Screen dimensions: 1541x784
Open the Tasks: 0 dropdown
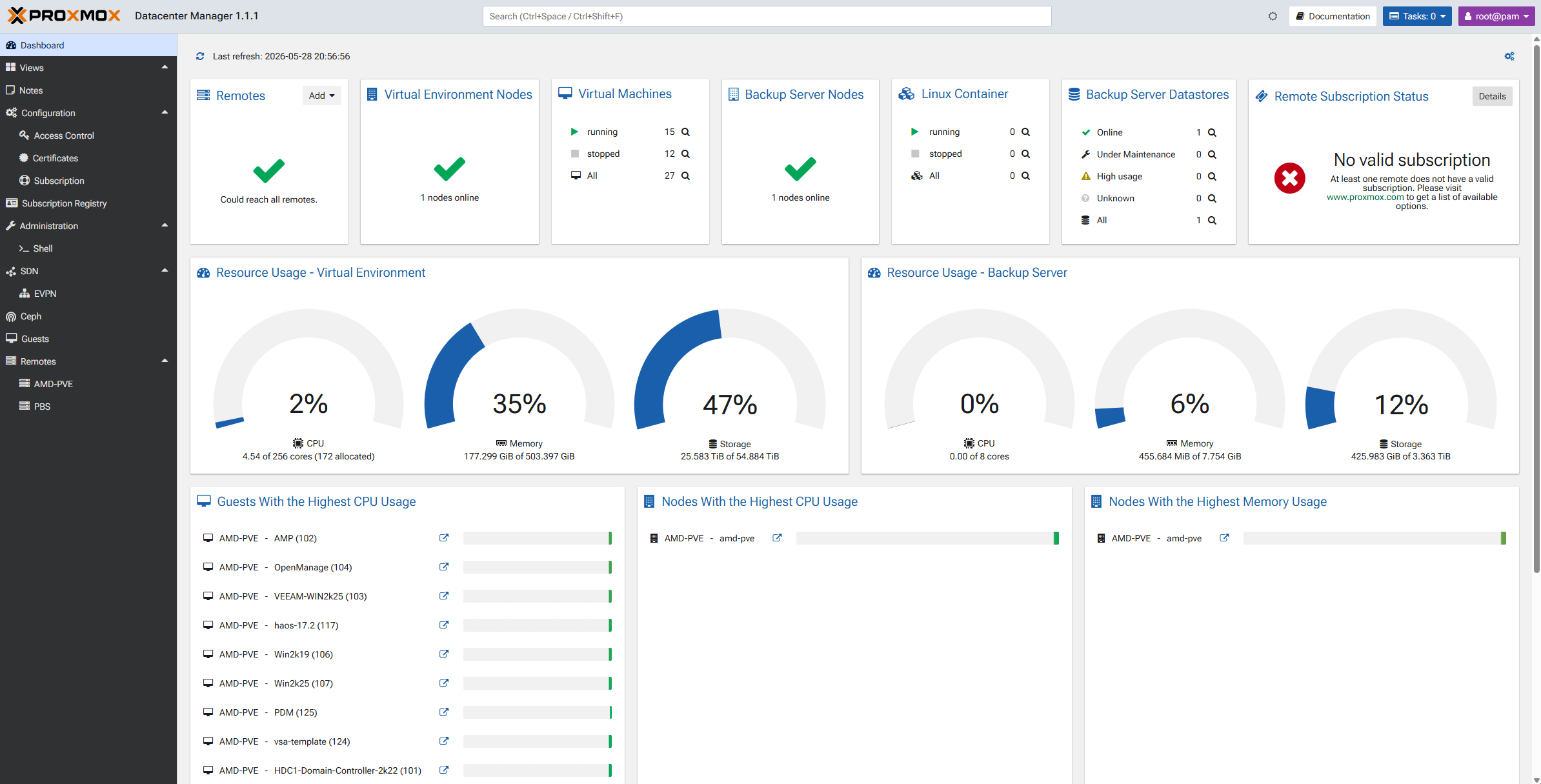[1417, 16]
